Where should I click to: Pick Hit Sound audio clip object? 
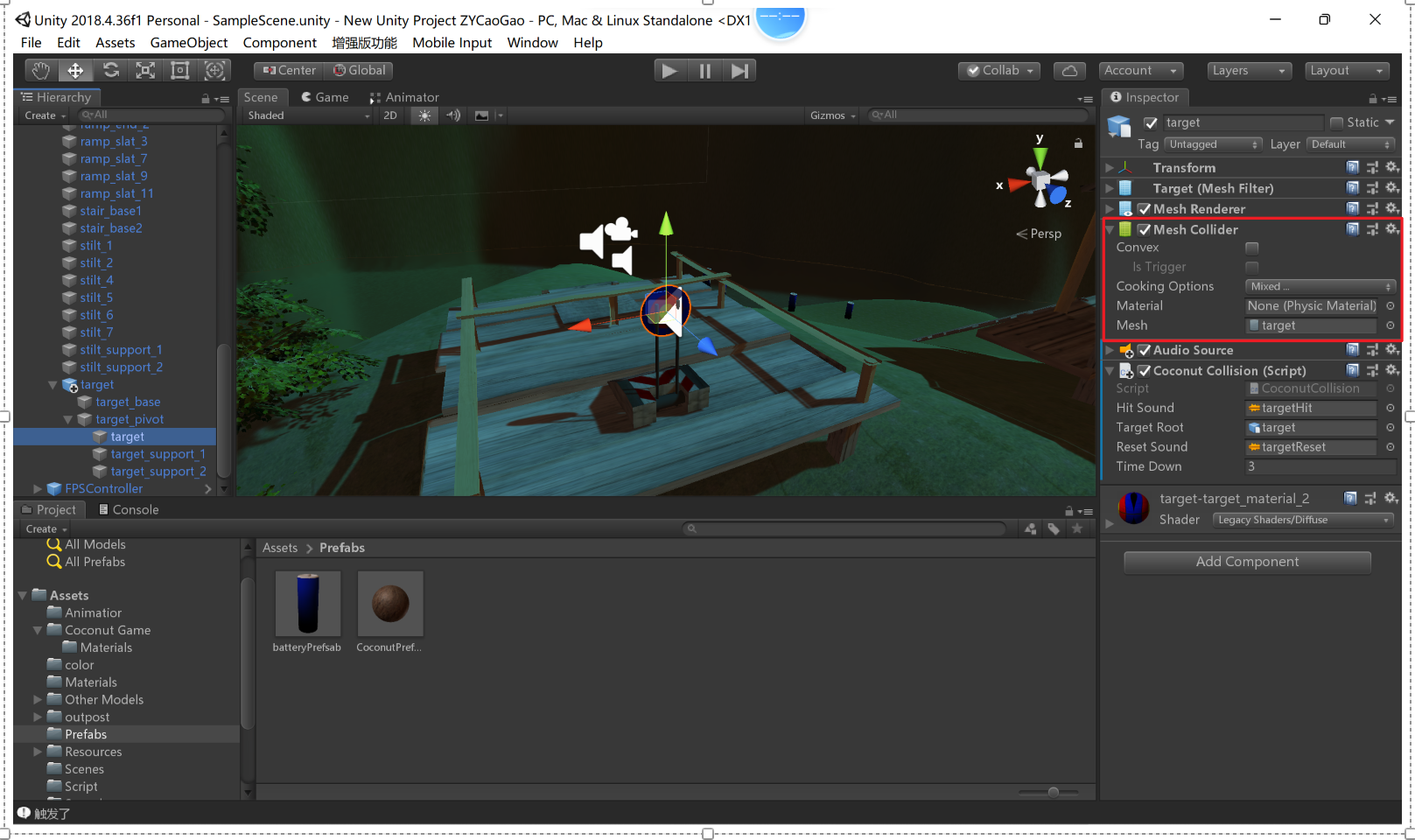pyautogui.click(x=1390, y=408)
